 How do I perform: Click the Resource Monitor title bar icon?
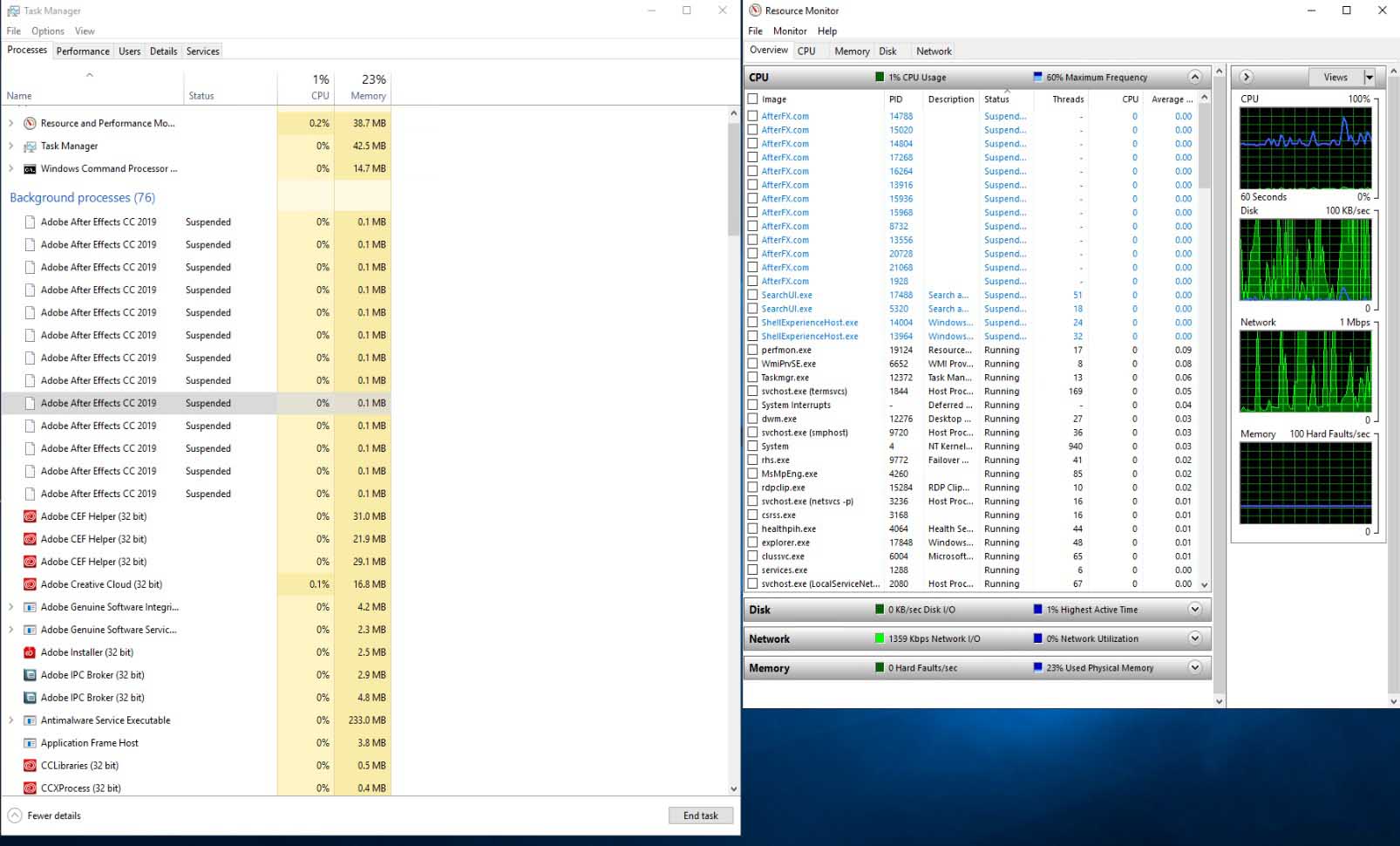[x=755, y=10]
